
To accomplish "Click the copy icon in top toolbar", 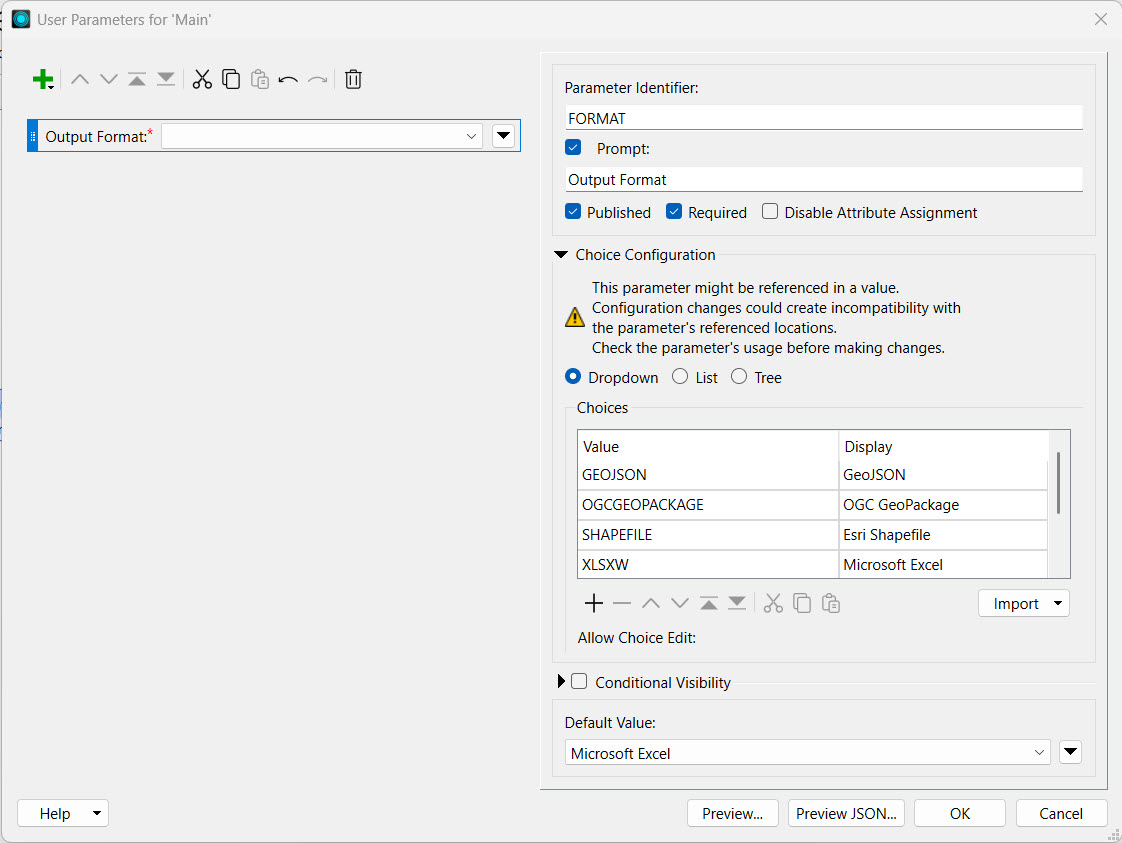I will [231, 79].
